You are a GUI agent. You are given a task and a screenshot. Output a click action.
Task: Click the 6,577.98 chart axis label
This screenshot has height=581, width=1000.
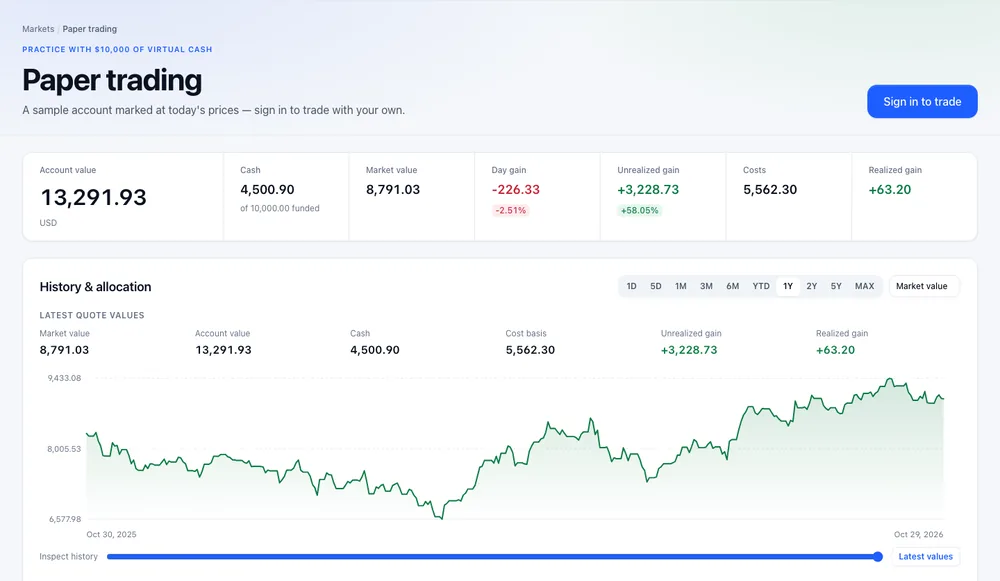click(x=65, y=519)
